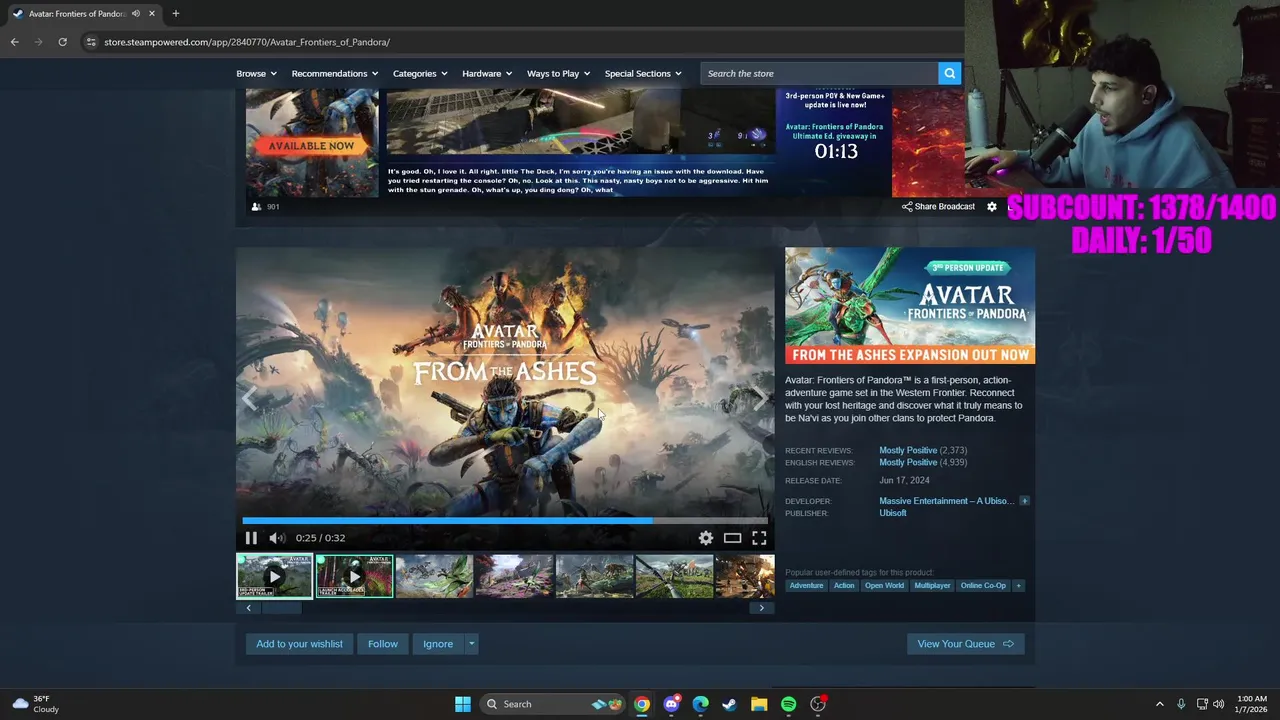Select the Launch Accolades Trailer thumbnail
Screen dimensions: 1280x720
tap(354, 577)
